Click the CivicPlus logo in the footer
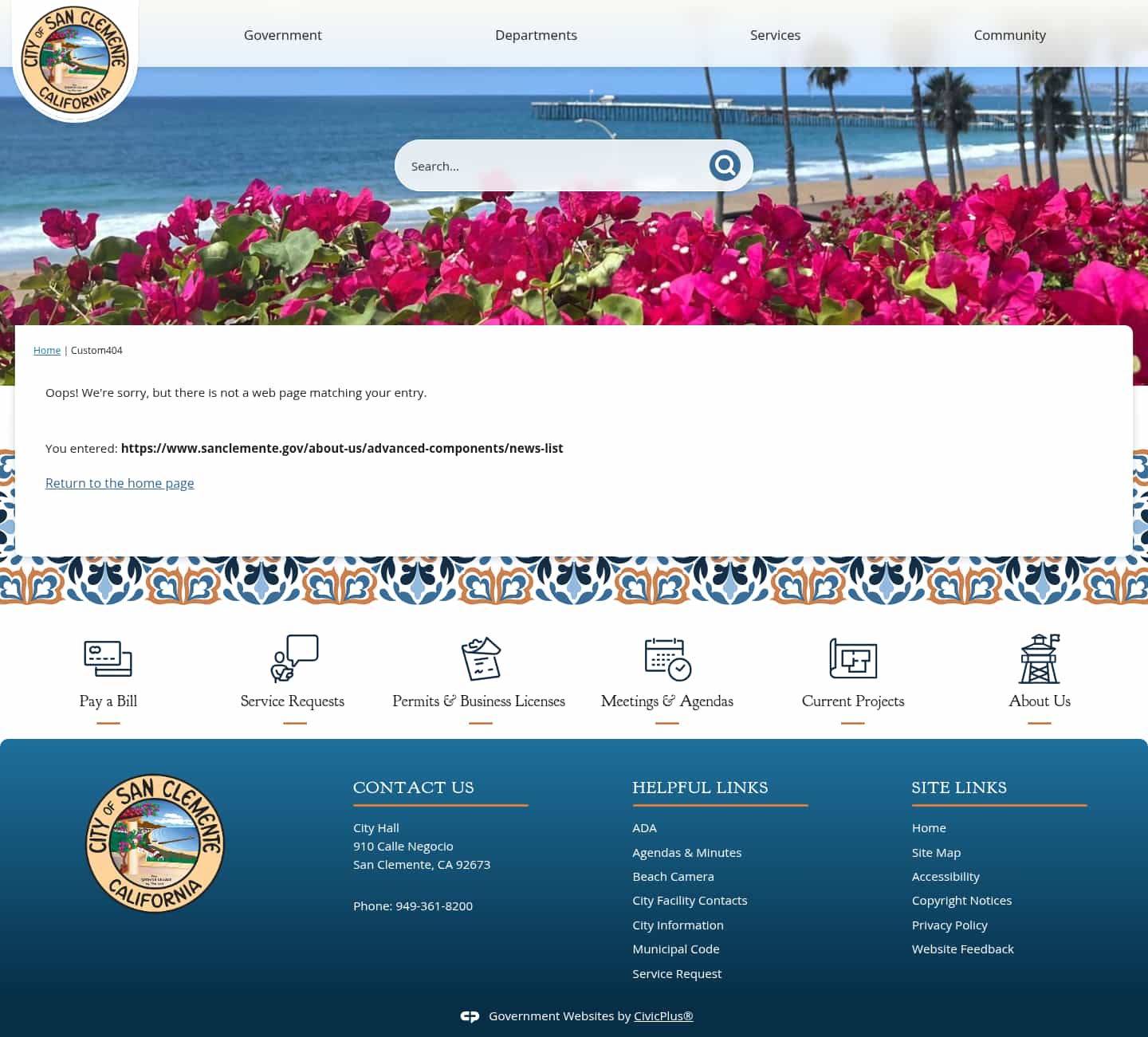Viewport: 1148px width, 1037px height. pyautogui.click(x=470, y=1015)
